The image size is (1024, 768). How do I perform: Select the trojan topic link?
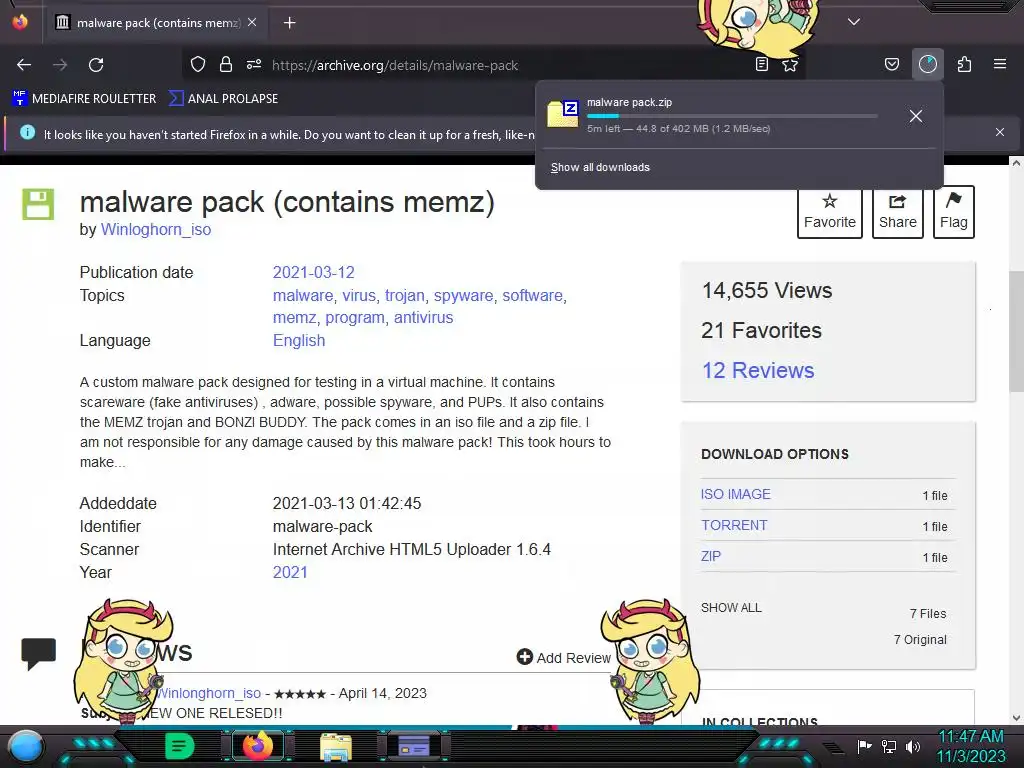pos(404,295)
